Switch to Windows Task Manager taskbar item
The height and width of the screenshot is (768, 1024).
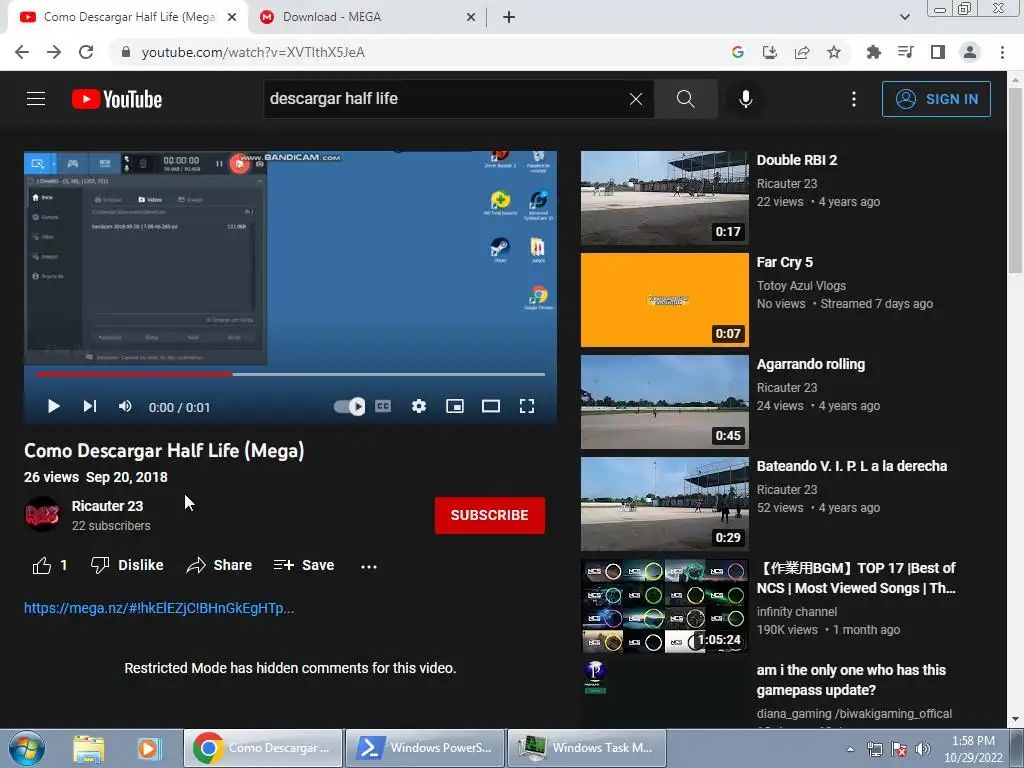coord(588,748)
